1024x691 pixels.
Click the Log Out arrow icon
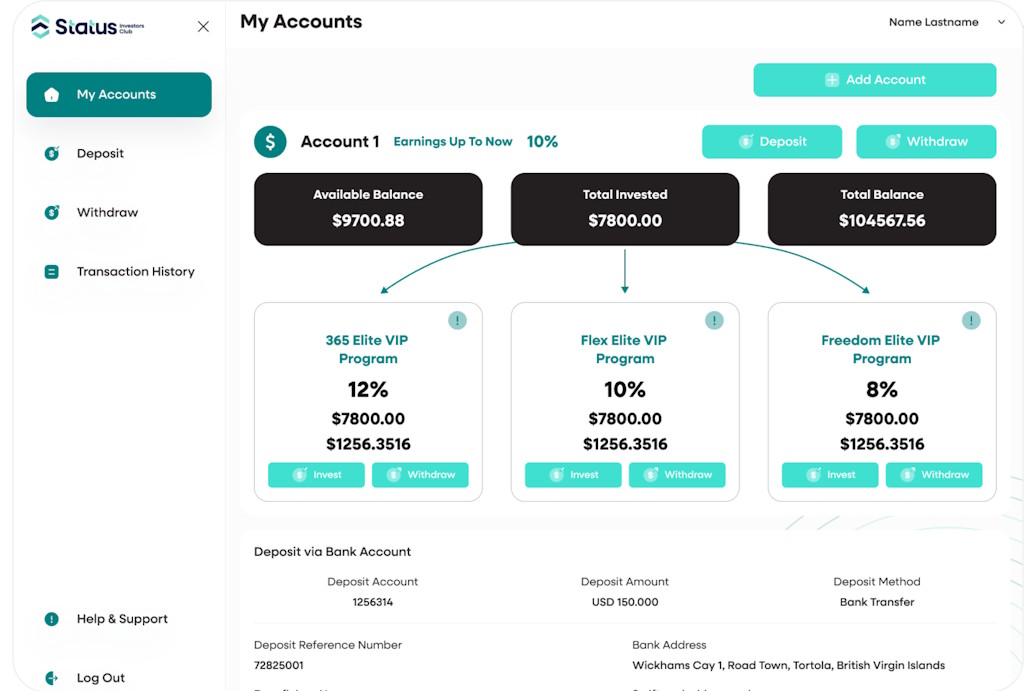click(x=52, y=678)
